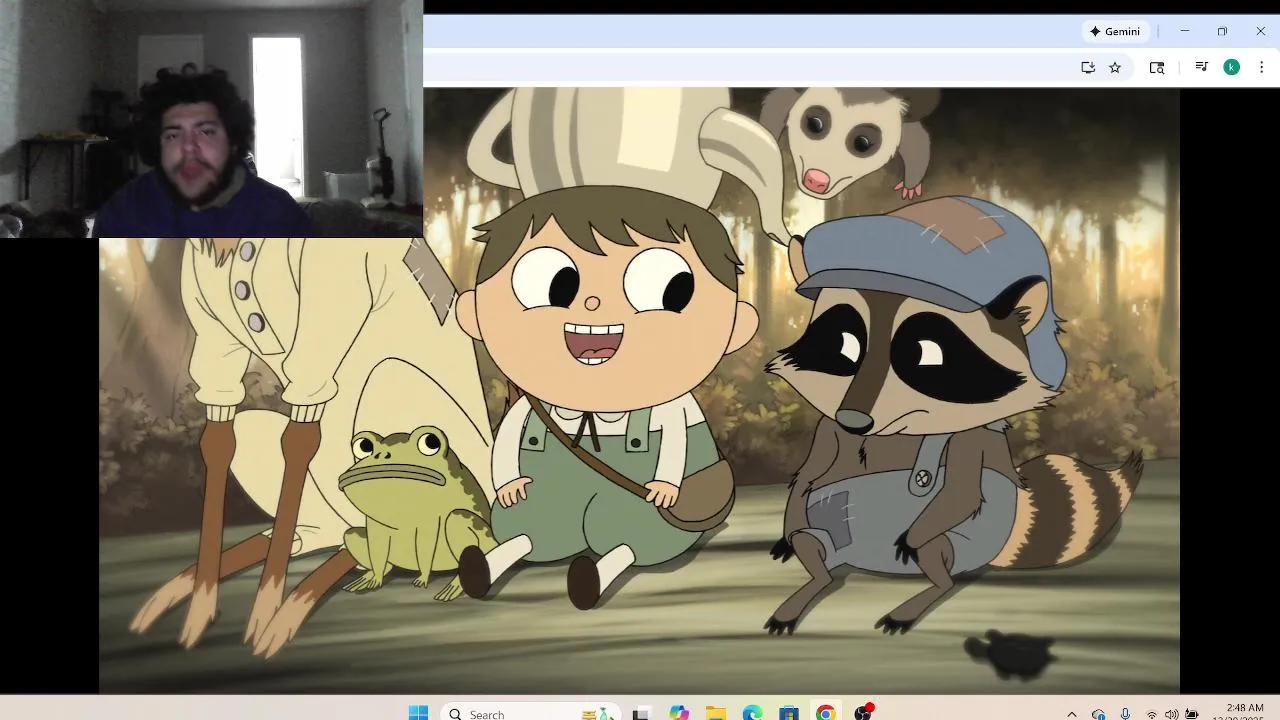The image size is (1280, 720).
Task: Open Wi-Fi network settings in the tray
Action: pyautogui.click(x=1151, y=714)
